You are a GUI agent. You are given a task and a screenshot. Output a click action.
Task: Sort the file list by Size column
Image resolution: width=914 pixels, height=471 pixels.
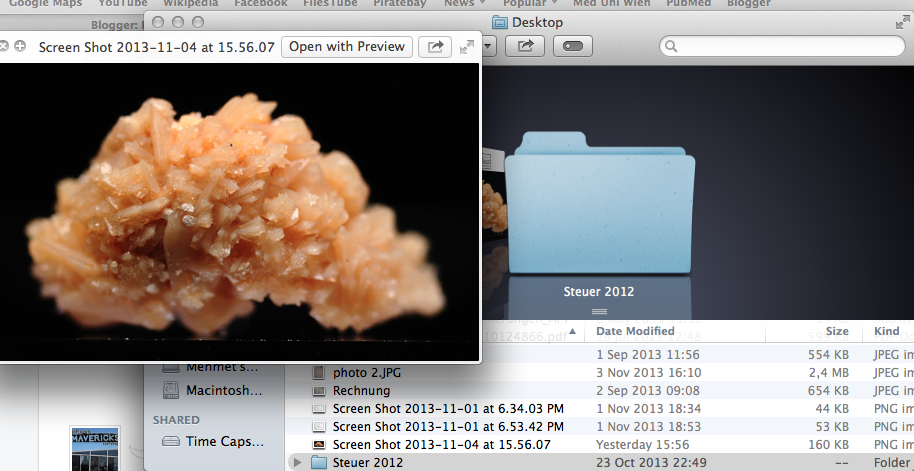tap(836, 331)
